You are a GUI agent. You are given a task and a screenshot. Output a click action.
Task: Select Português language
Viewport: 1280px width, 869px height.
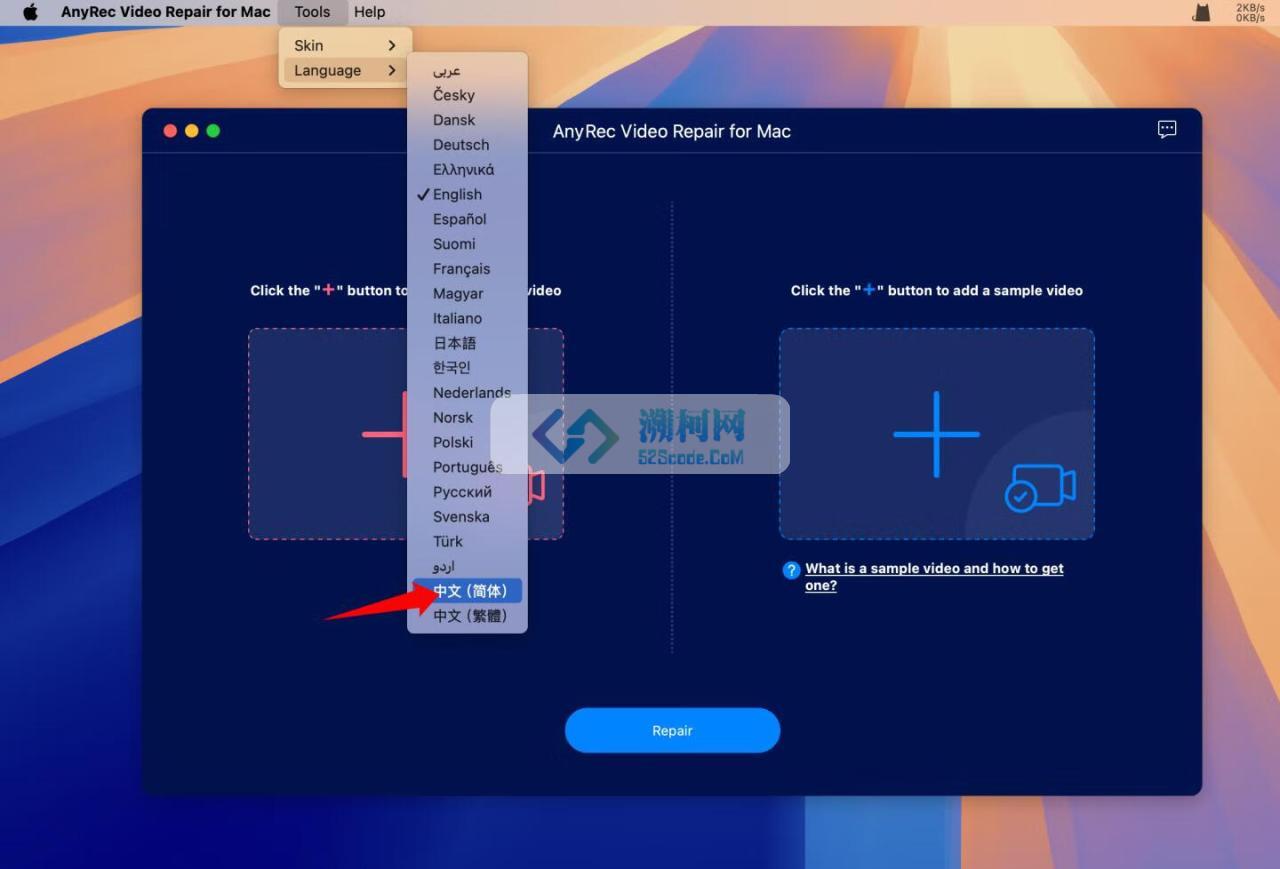(x=467, y=467)
